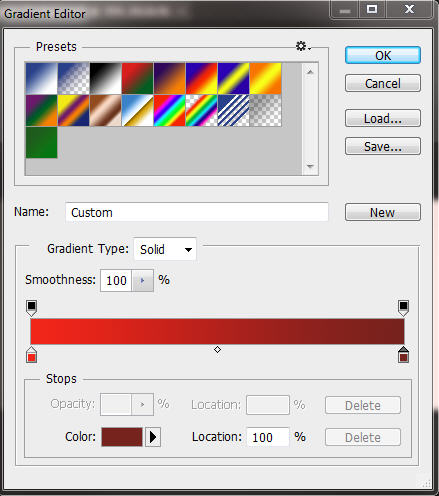439x496 pixels.
Task: Select the bright red color stop
Action: tap(31, 355)
